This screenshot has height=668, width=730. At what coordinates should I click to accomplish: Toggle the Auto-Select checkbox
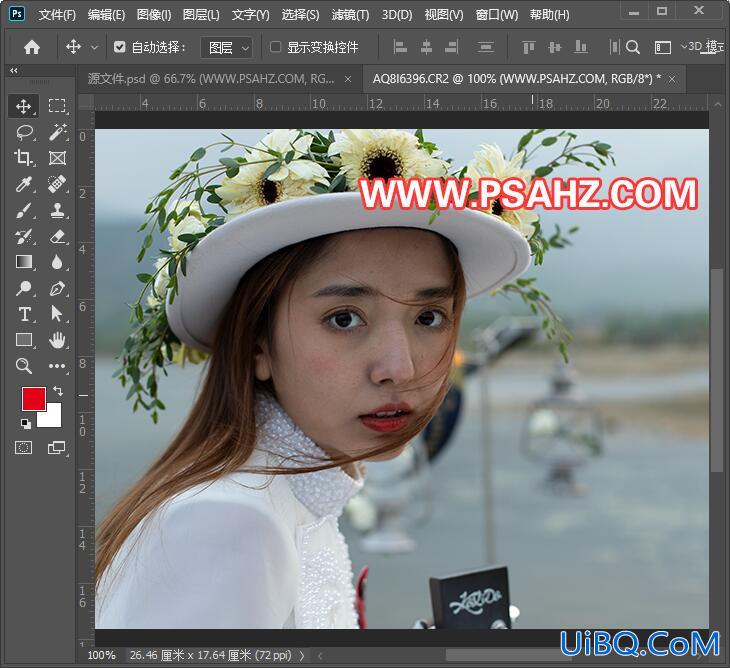pyautogui.click(x=120, y=47)
